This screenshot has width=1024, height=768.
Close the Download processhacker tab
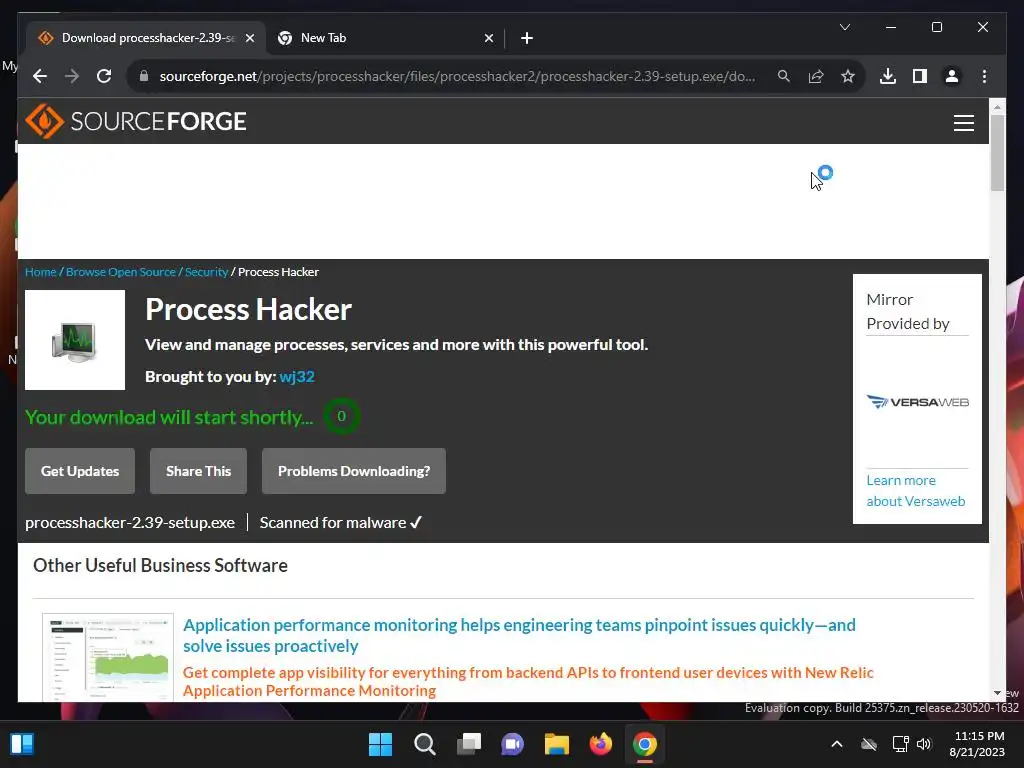(249, 38)
